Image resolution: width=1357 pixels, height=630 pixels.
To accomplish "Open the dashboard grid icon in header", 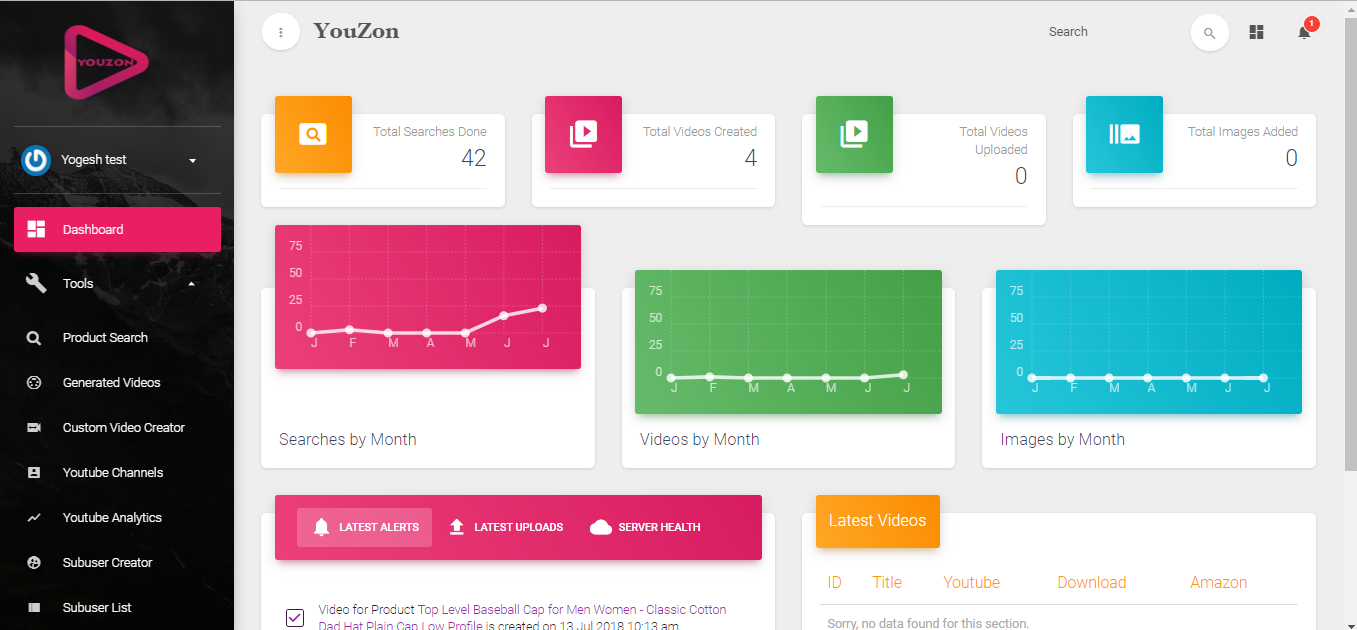I will pyautogui.click(x=1257, y=33).
